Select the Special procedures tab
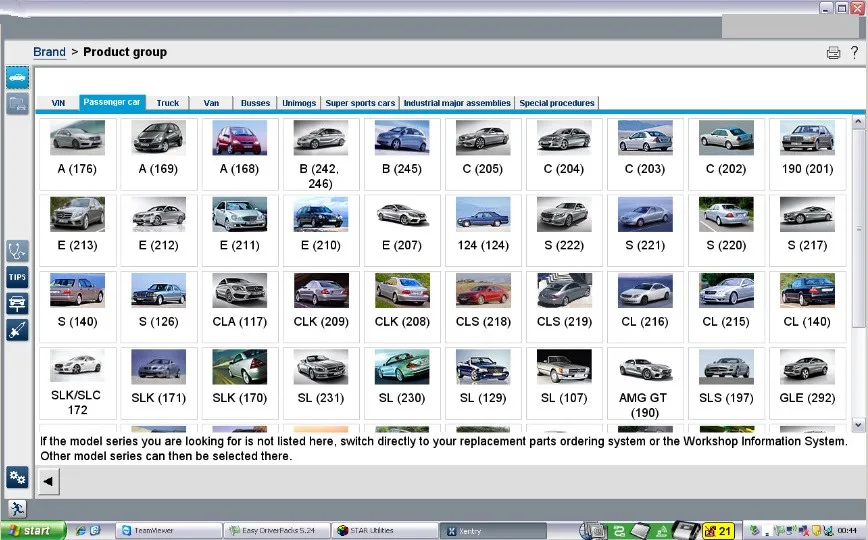 (557, 103)
